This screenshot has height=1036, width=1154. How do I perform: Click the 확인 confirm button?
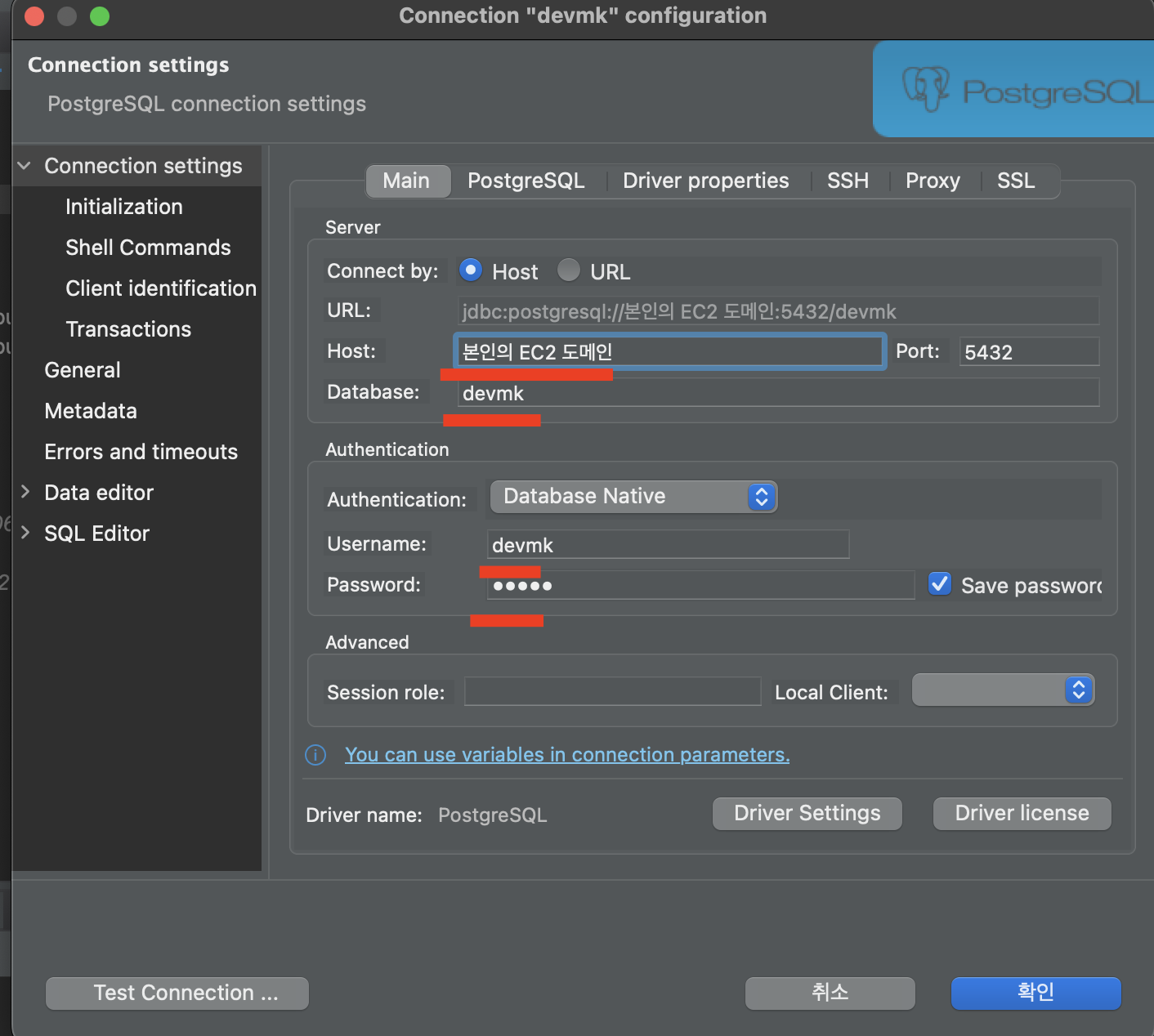click(1036, 994)
